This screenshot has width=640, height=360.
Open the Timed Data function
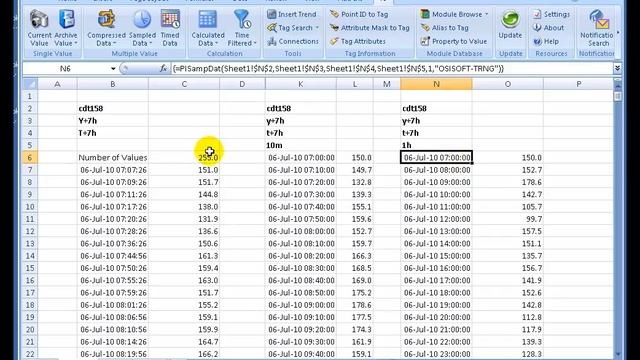coord(170,28)
